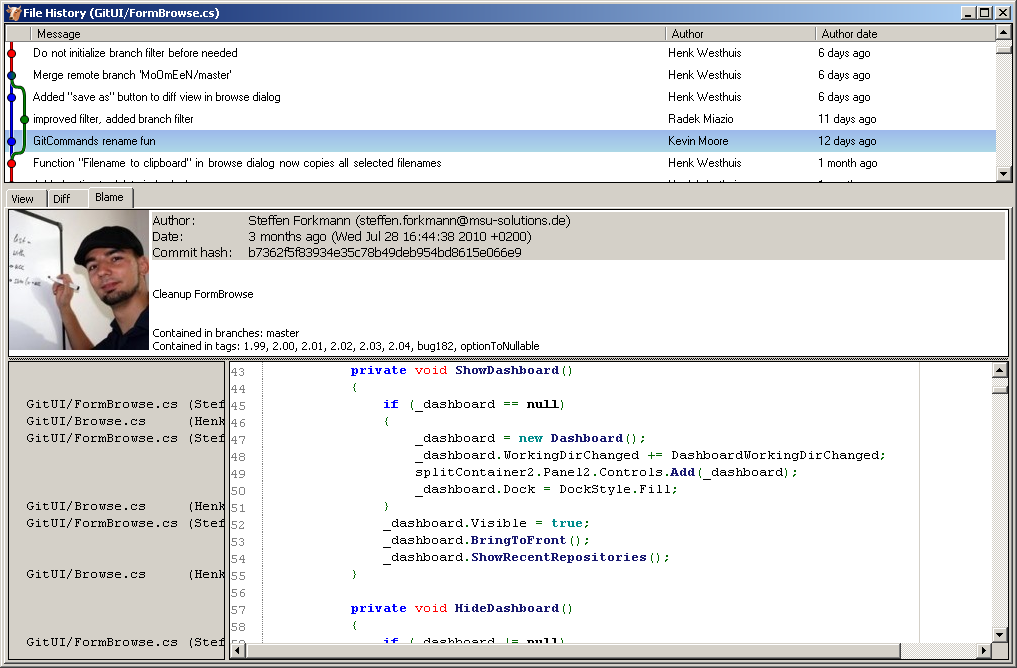Click green graph node beside 'improved filter' commit
This screenshot has height=668, width=1017.
[24, 119]
